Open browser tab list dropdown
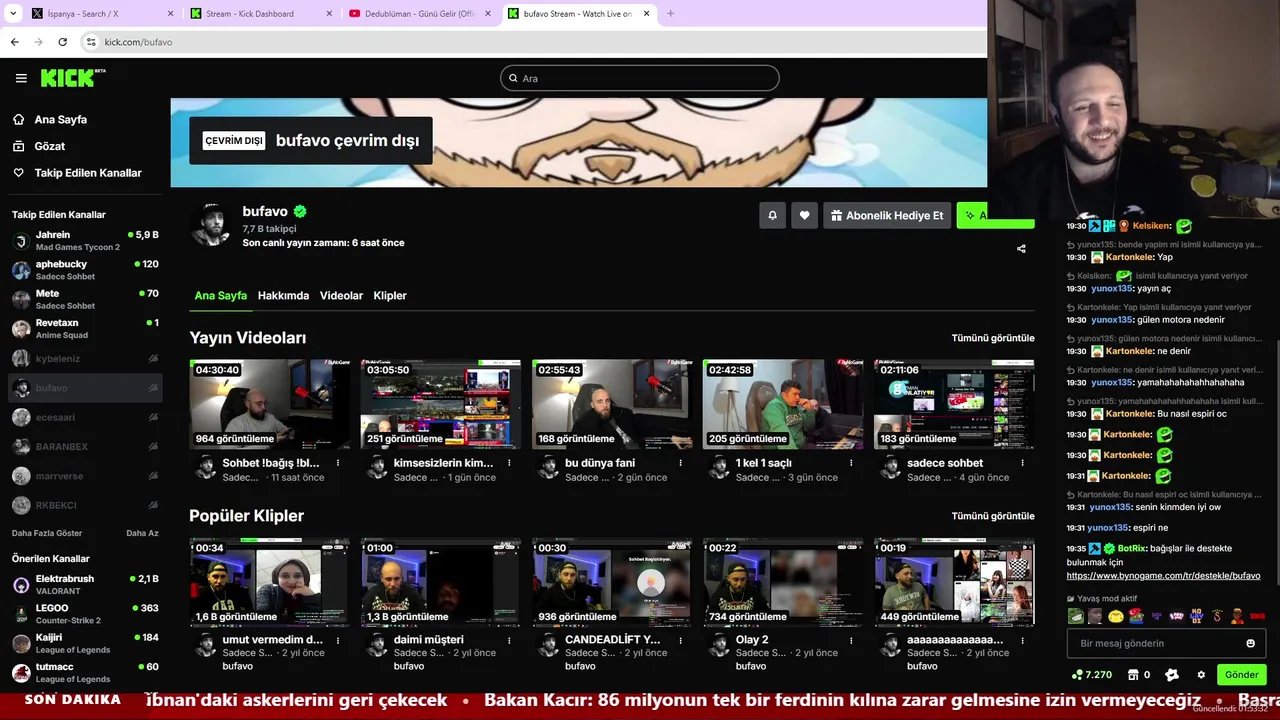Viewport: 1280px width, 720px height. coord(13,14)
